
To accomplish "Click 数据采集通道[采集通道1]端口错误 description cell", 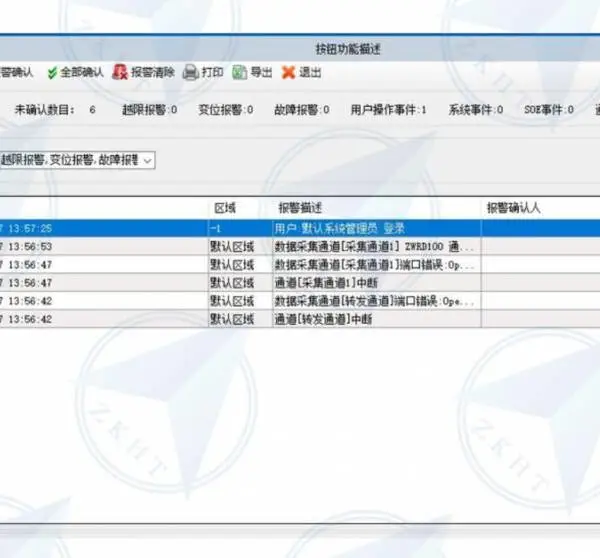I will coord(377,264).
